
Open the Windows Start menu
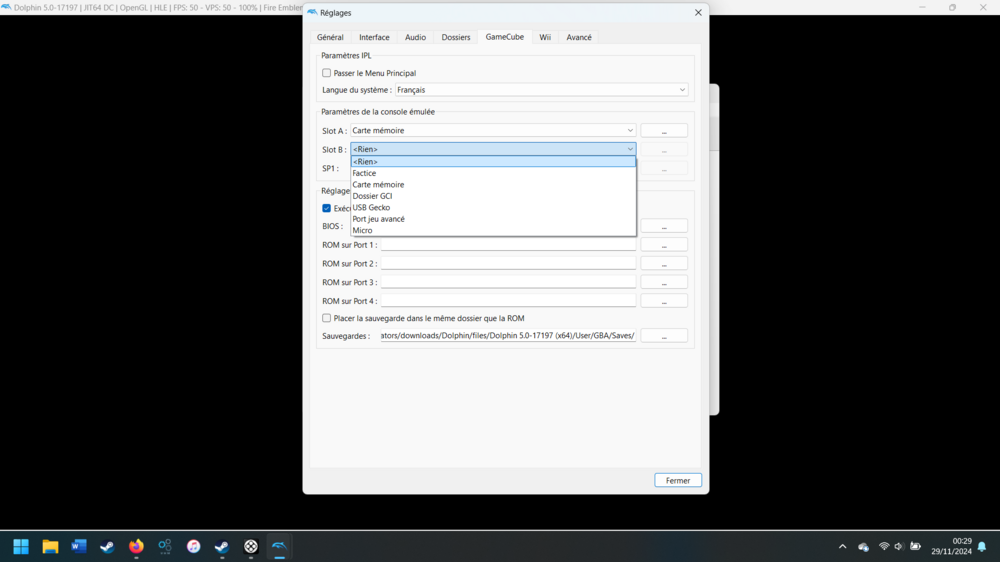pyautogui.click(x=21, y=546)
